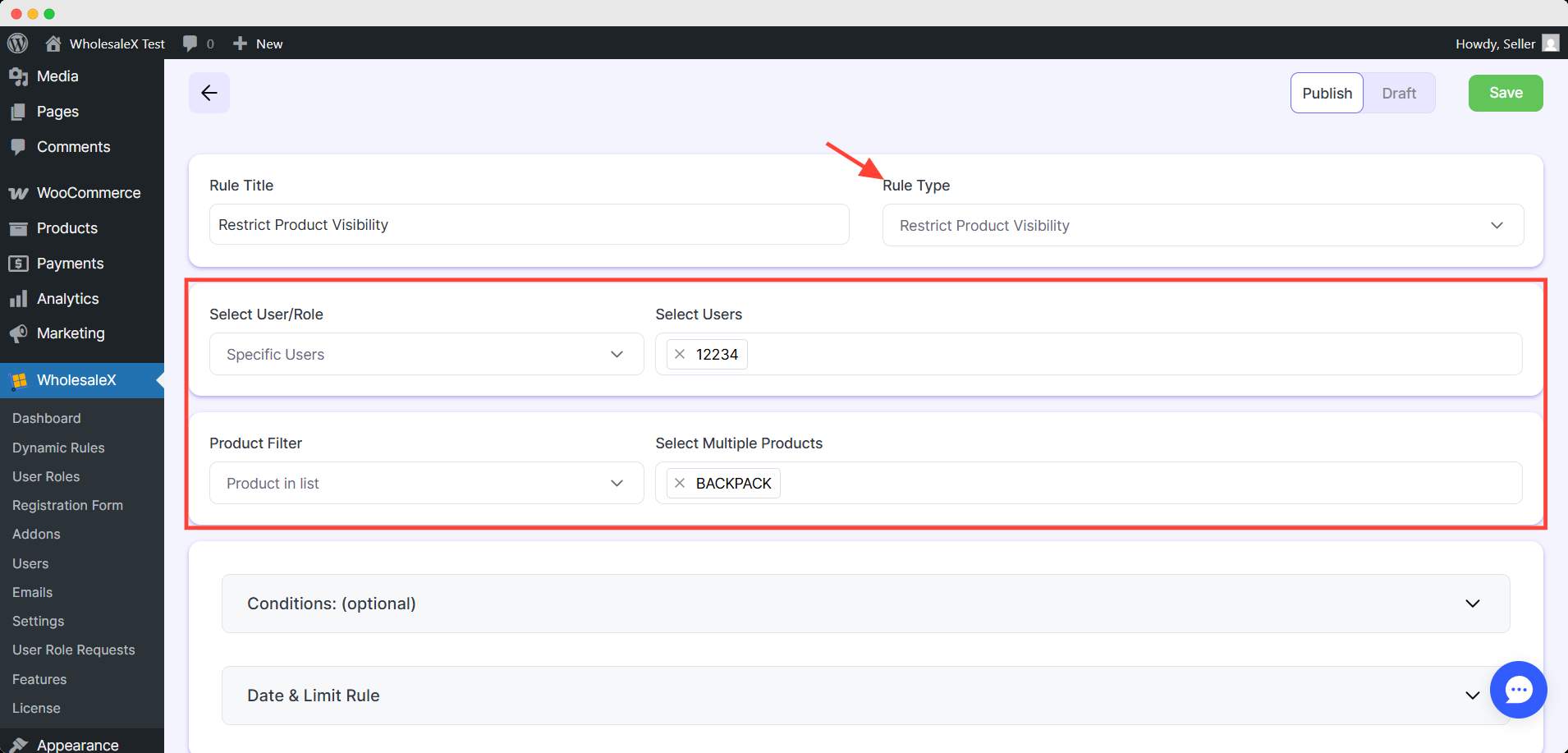
Task: Open Emails submenu
Action: 32,592
